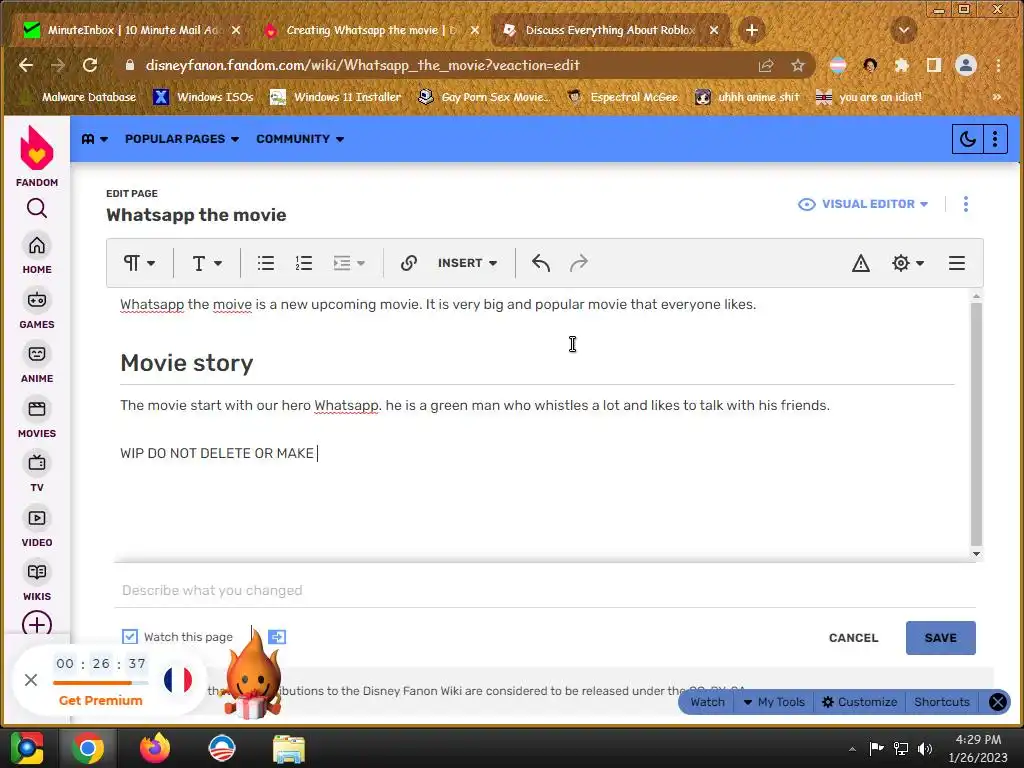Open the Windows 11 Installer bookmark

pos(336,97)
